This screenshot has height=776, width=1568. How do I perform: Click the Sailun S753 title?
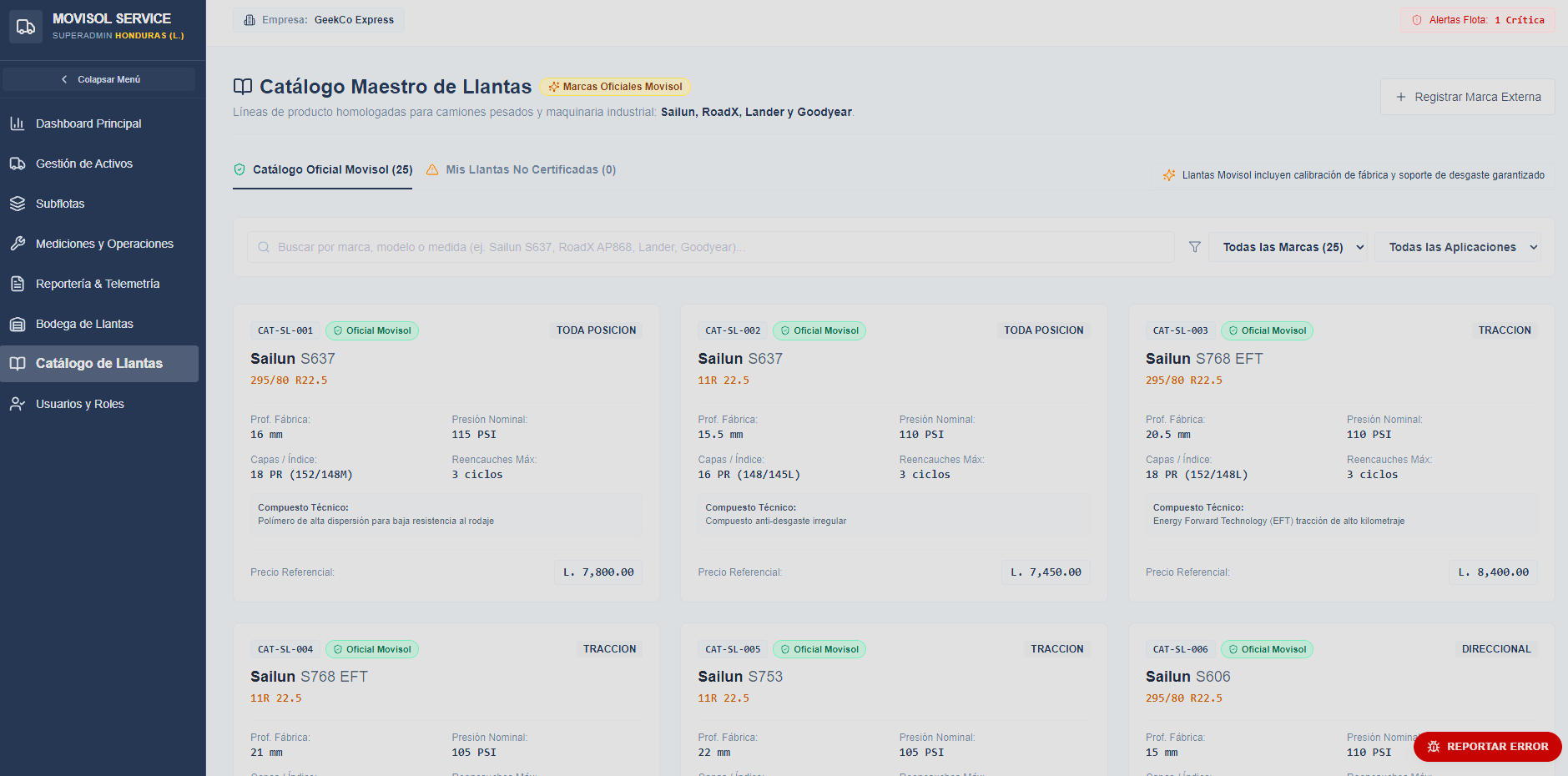tap(740, 677)
